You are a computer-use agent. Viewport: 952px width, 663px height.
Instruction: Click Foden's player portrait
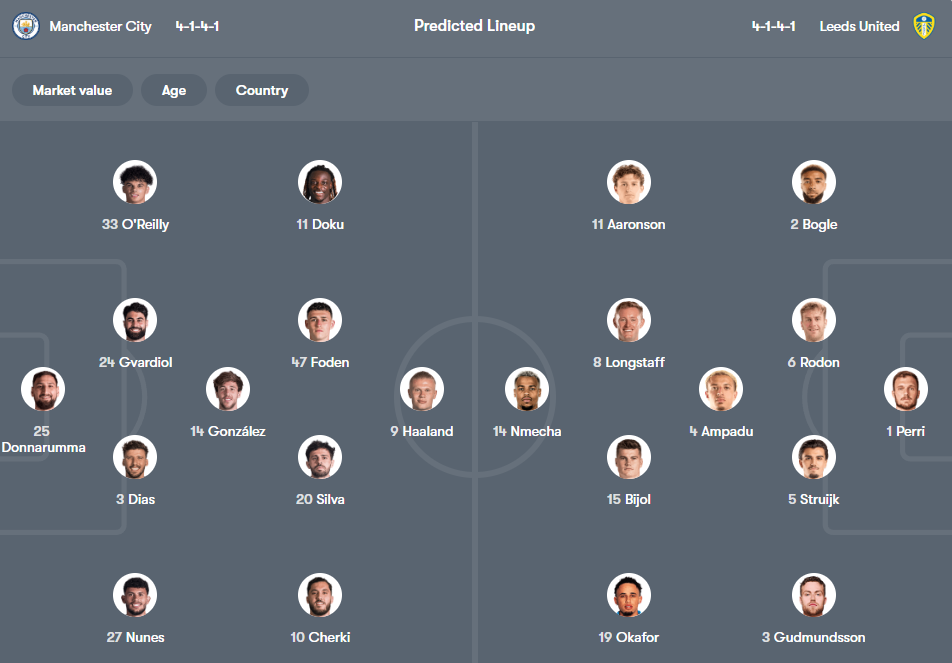pos(320,320)
